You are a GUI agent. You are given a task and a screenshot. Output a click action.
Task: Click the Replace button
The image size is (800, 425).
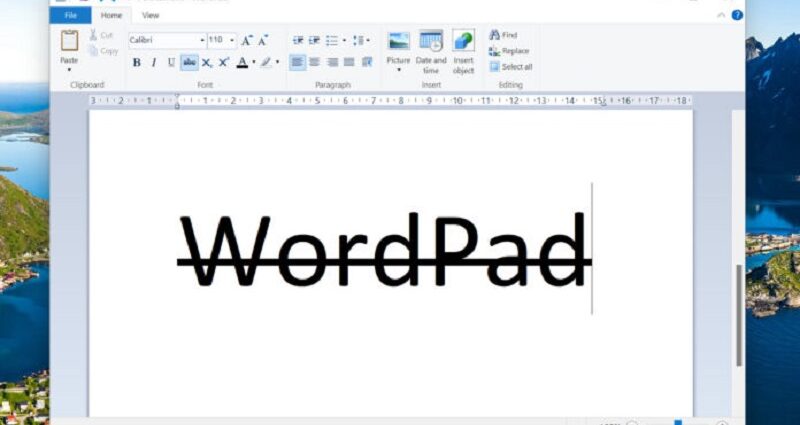tap(509, 51)
